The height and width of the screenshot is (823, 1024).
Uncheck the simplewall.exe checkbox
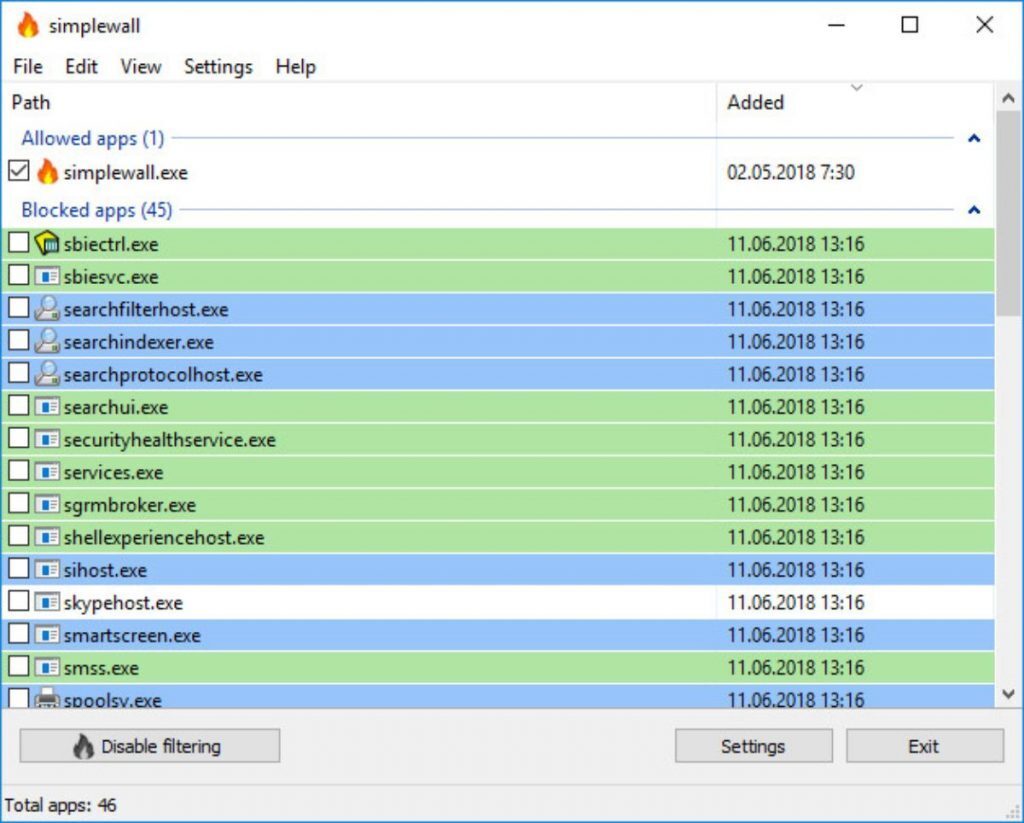click(17, 171)
